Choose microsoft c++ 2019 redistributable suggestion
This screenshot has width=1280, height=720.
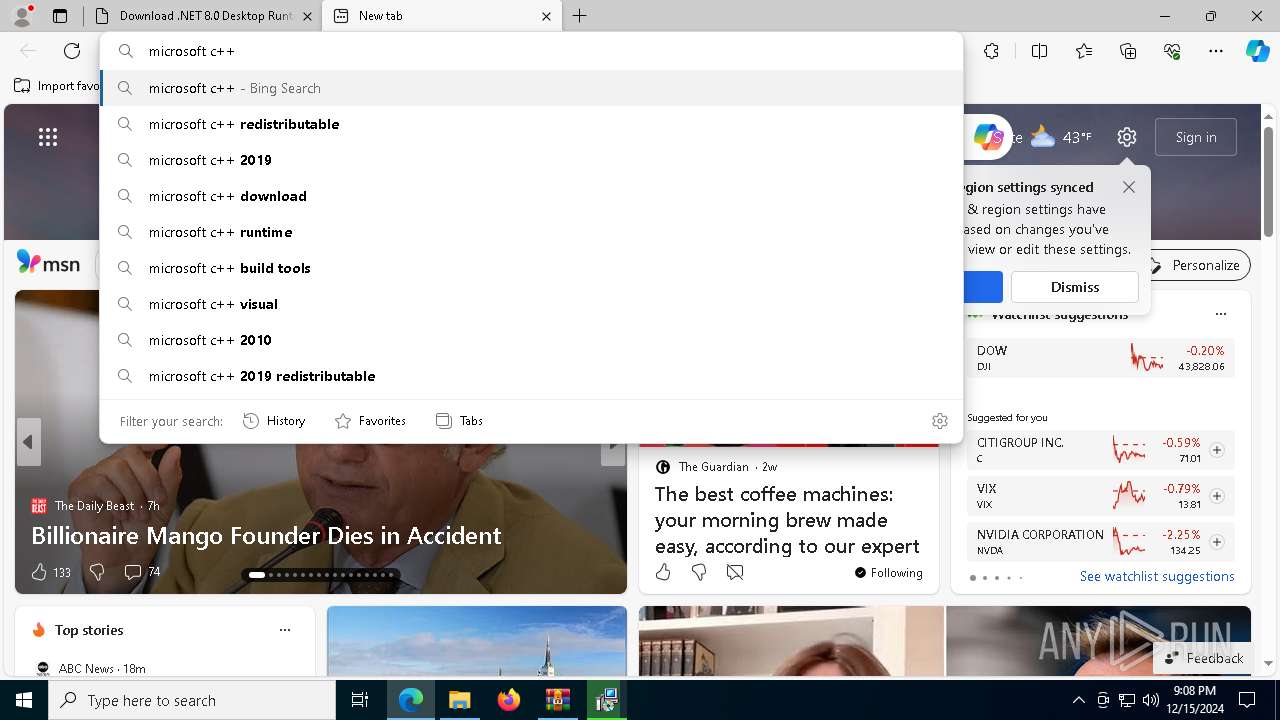pos(531,376)
